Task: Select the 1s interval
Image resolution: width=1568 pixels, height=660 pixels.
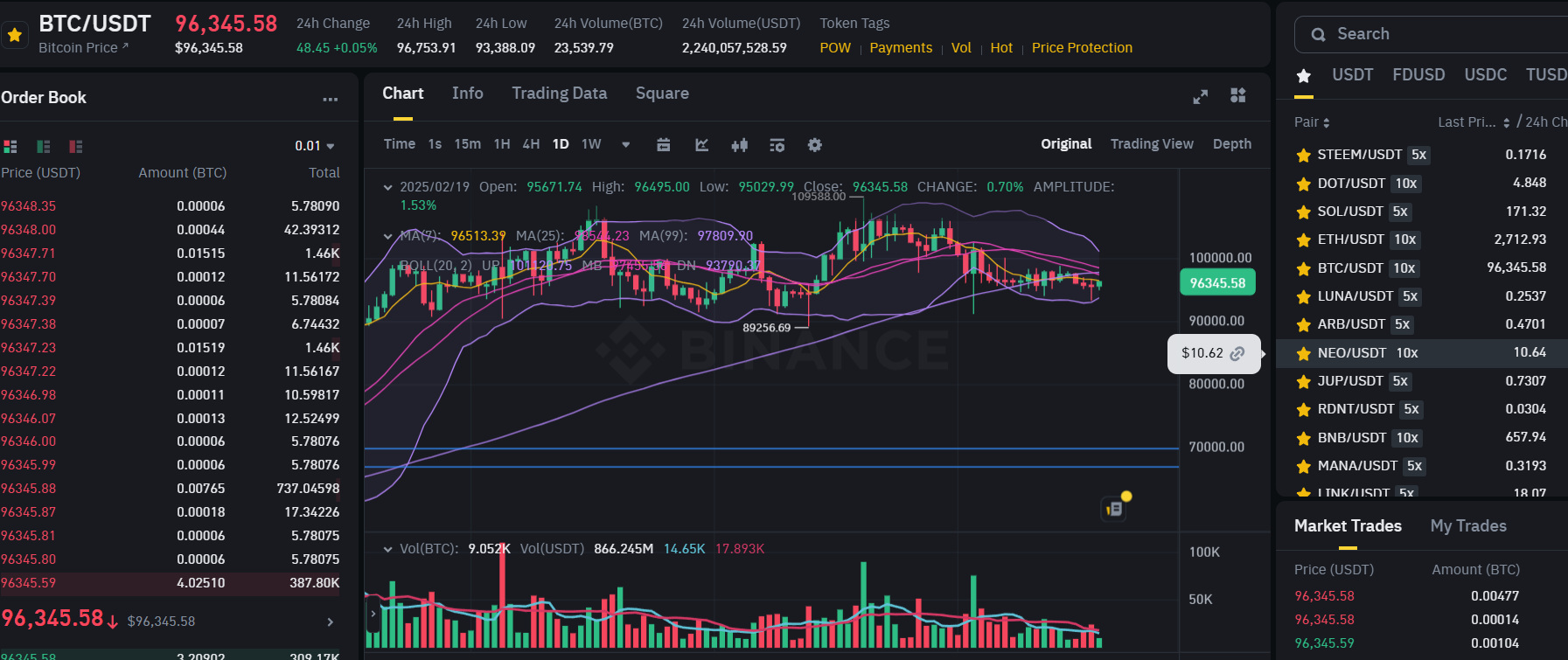Action: point(435,144)
